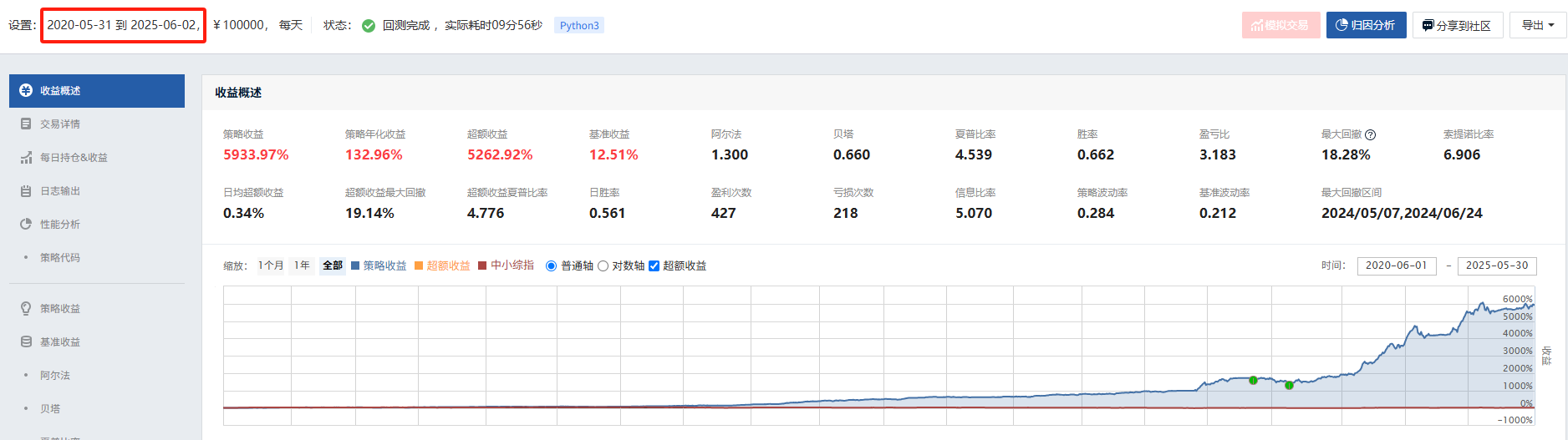
Task: Set chart zoom to 1年
Action: (302, 266)
